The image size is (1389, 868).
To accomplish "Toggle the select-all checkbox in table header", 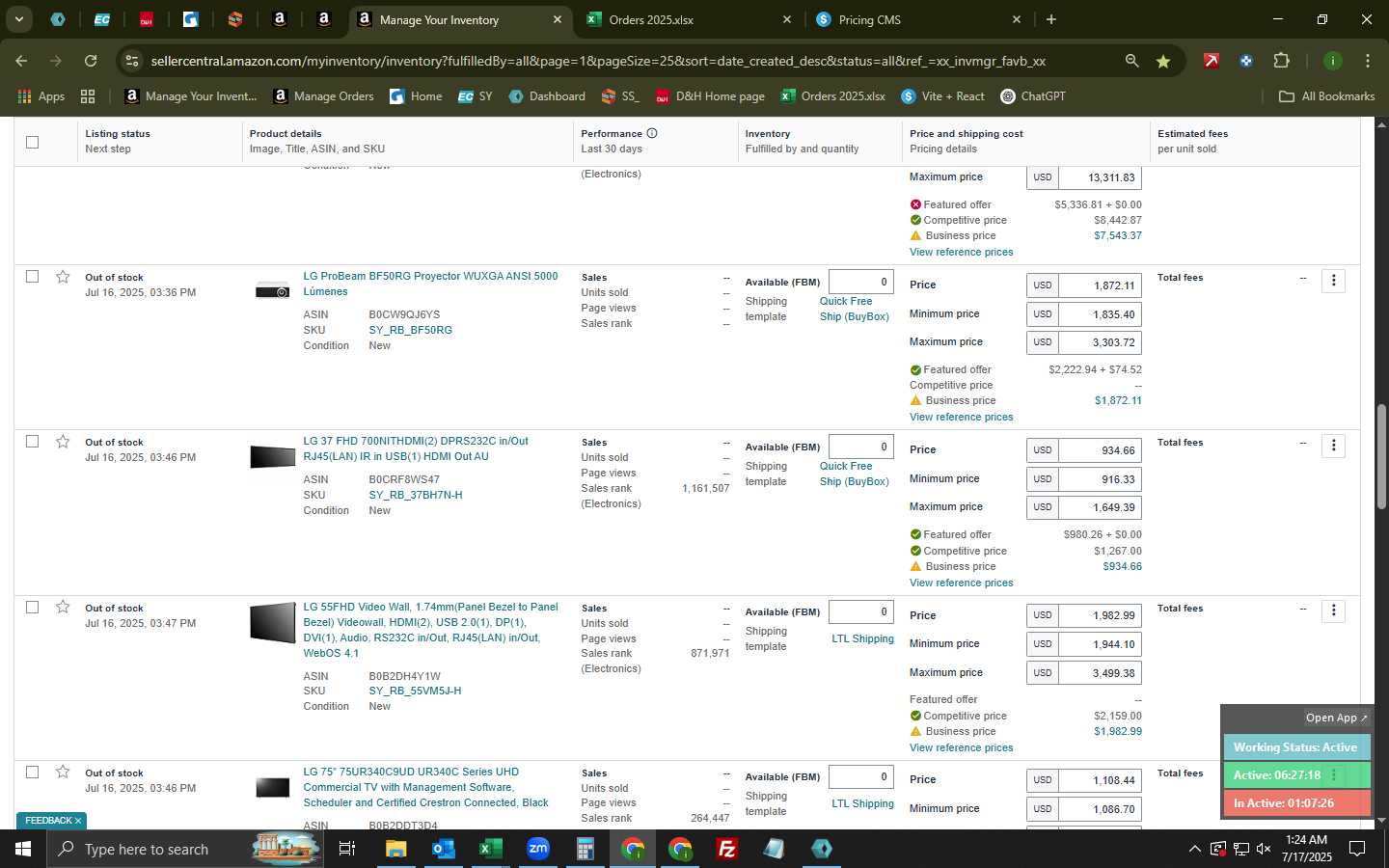I will pos(32,142).
